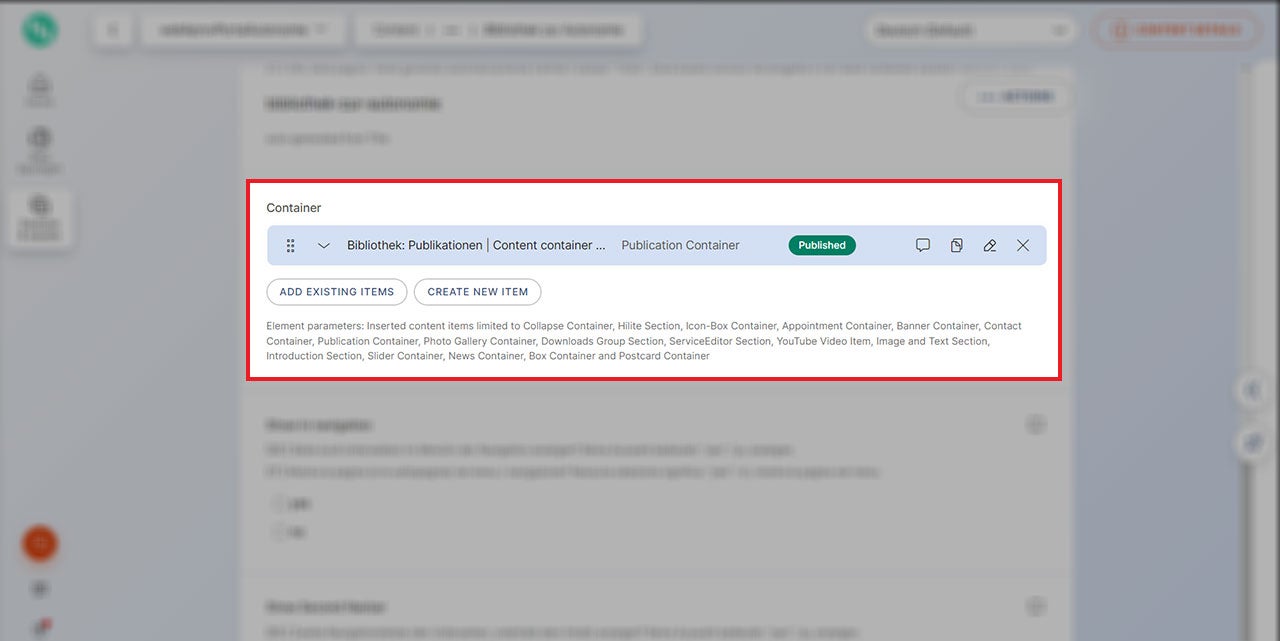Click the orange circular action button at bottom left
This screenshot has width=1280, height=641.
pyautogui.click(x=39, y=544)
